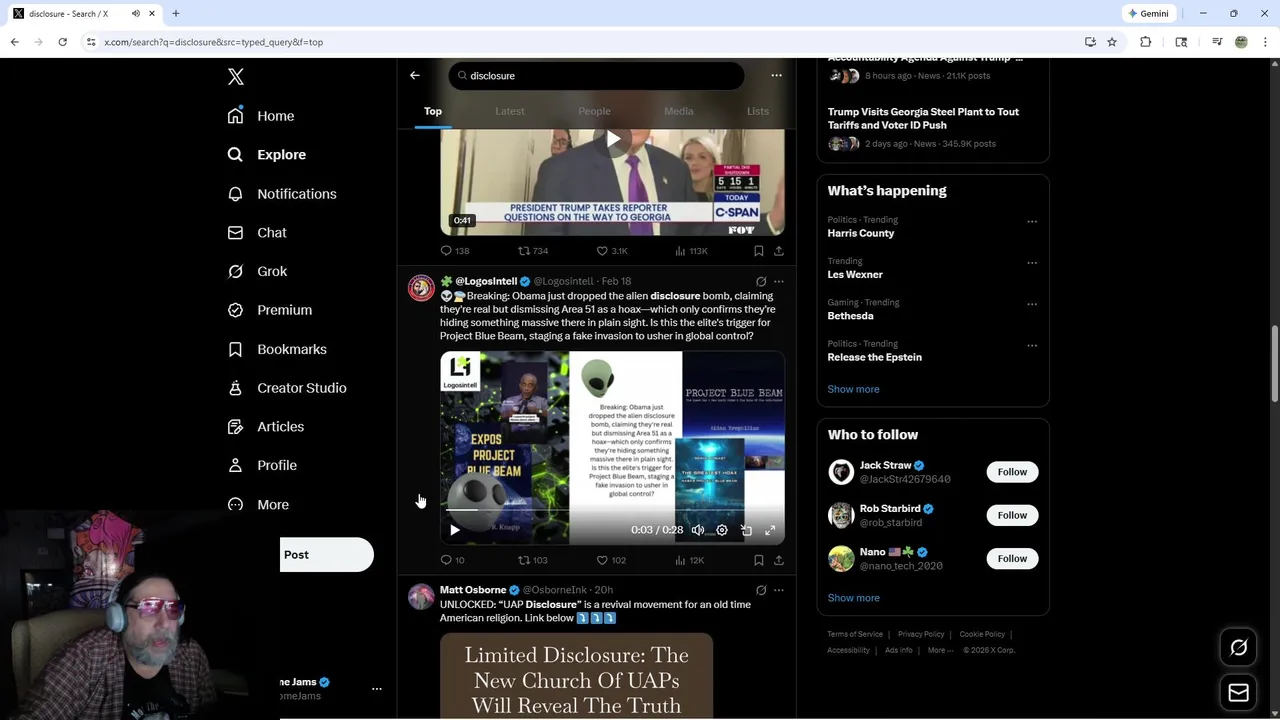Image resolution: width=1280 pixels, height=720 pixels.
Task: Reply to C-SPAN video post with 138 replies
Action: pos(455,251)
